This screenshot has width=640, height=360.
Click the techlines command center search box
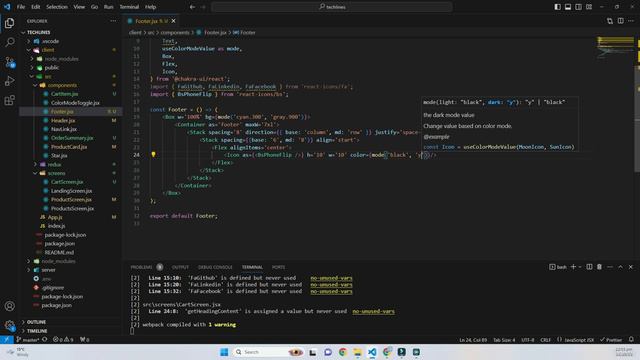click(332, 7)
